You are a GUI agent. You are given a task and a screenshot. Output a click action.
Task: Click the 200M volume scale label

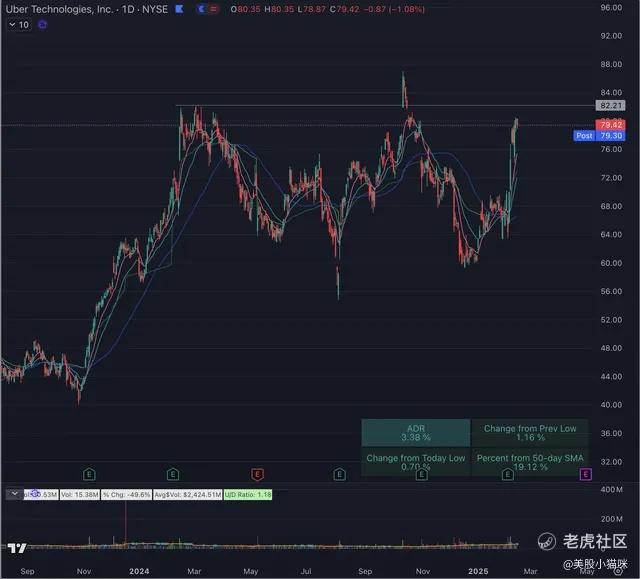(611, 519)
